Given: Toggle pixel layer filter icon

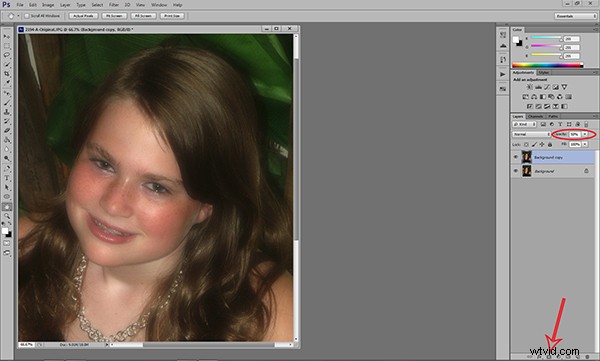Looking at the screenshot, I should click(x=543, y=124).
